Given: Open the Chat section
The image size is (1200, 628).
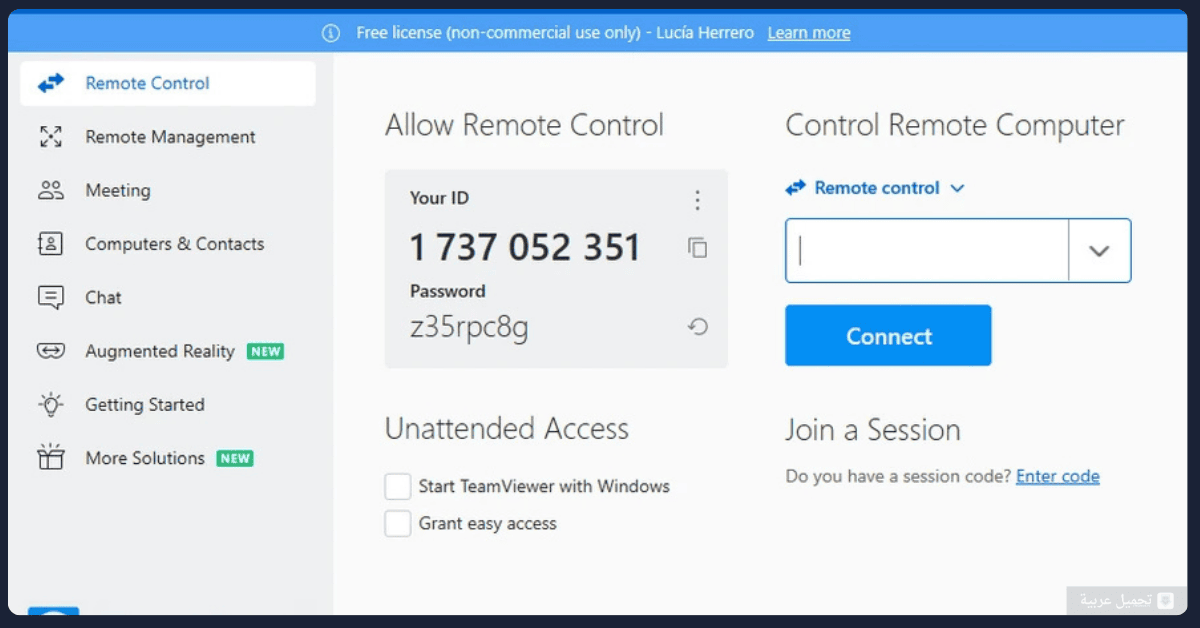Looking at the screenshot, I should tap(168, 297).
